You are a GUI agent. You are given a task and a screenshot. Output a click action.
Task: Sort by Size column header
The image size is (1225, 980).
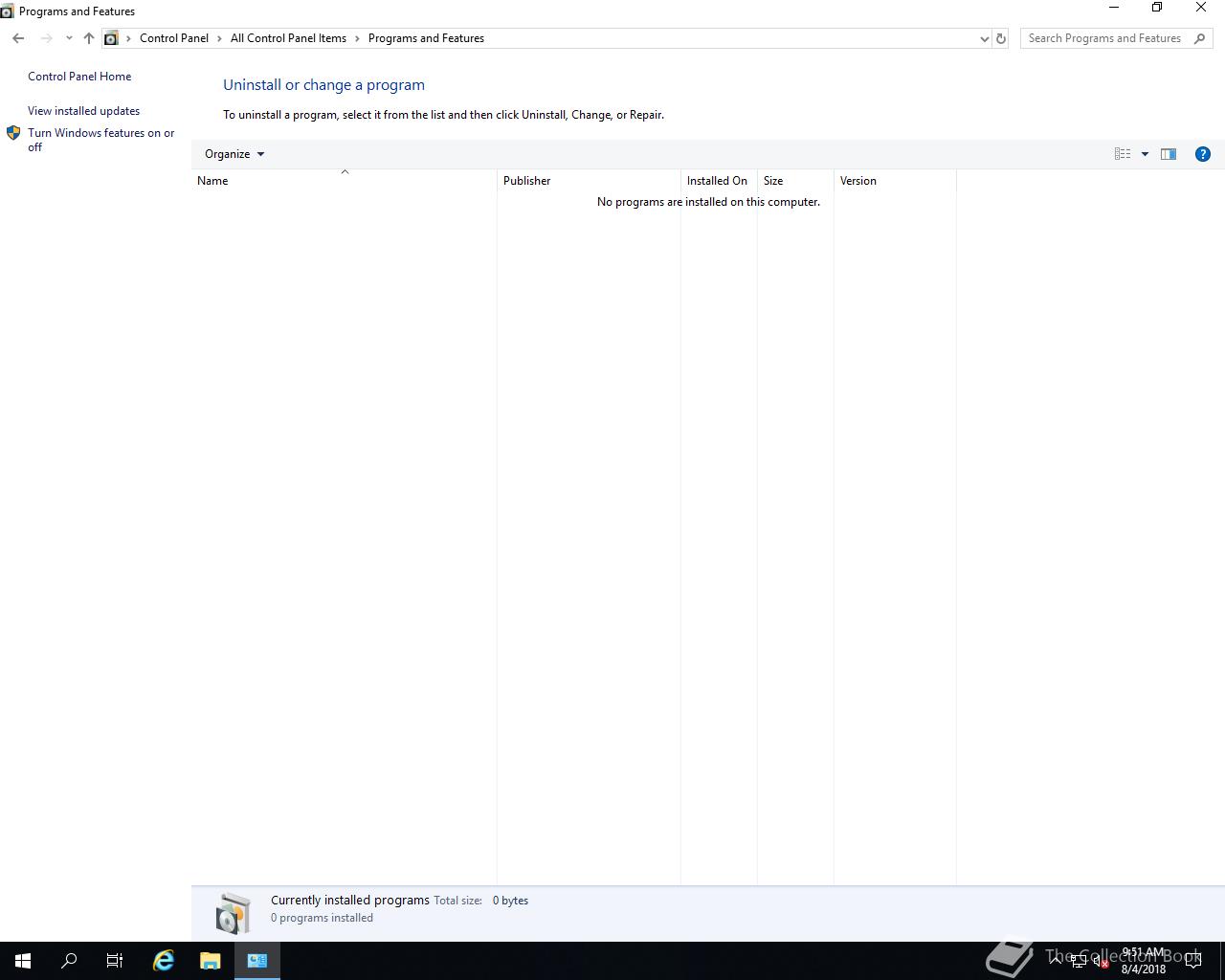(x=795, y=181)
